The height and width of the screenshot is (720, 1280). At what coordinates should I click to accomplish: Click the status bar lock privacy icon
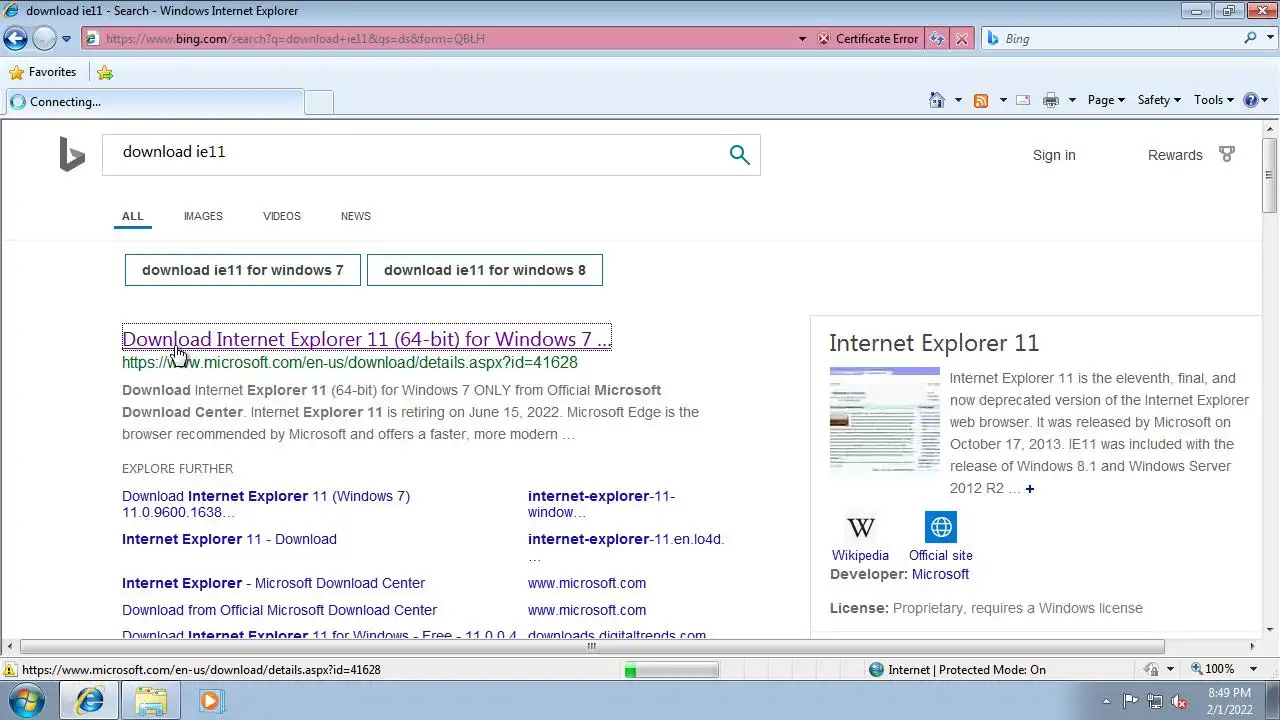tap(1153, 670)
